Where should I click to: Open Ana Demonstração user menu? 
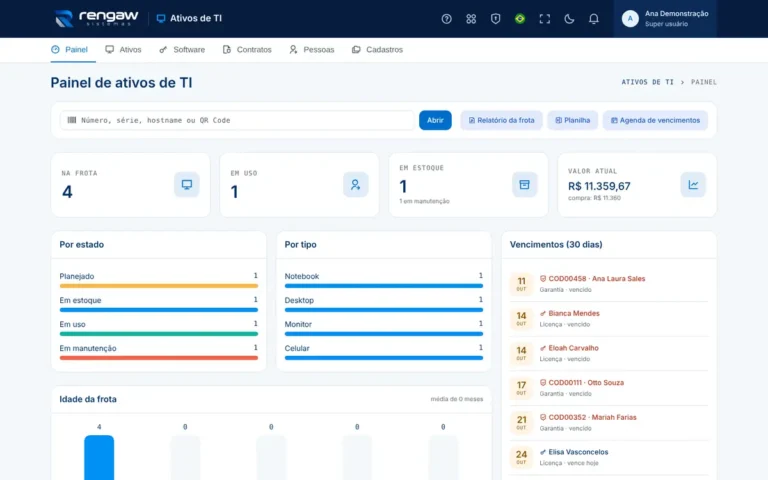[x=665, y=19]
